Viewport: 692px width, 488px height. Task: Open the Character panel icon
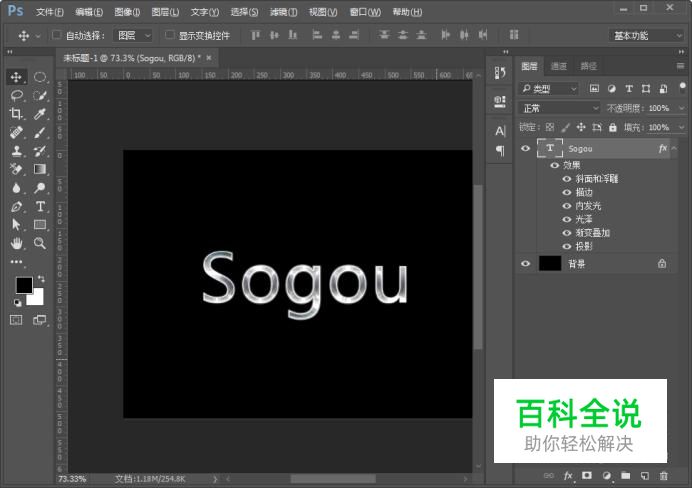pyautogui.click(x=500, y=131)
